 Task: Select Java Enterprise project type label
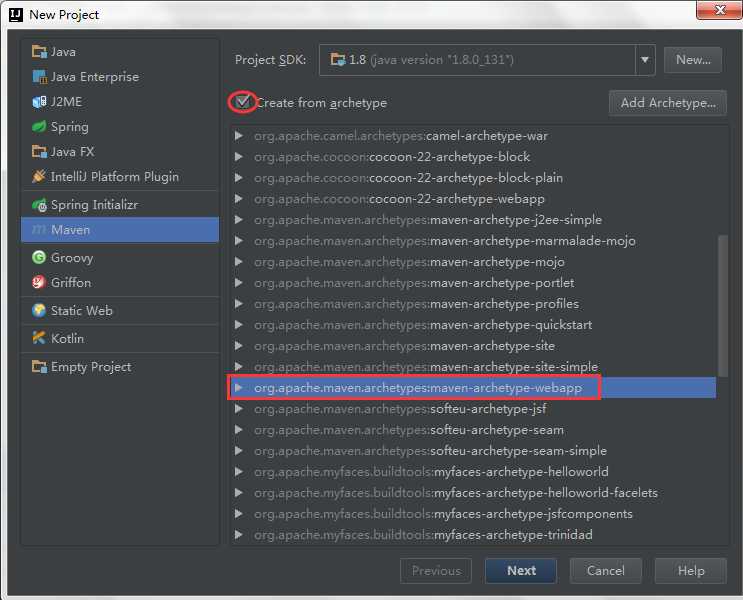95,77
